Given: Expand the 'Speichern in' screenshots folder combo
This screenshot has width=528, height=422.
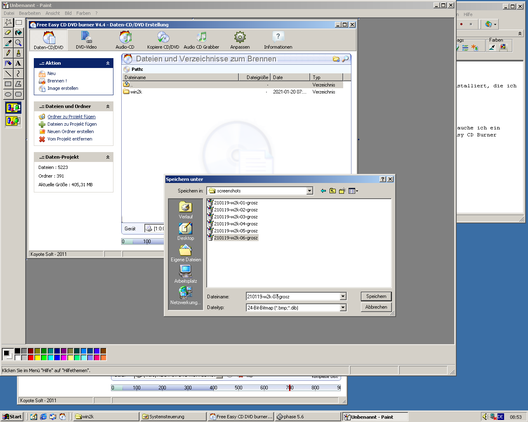Looking at the screenshot, I should (x=309, y=191).
